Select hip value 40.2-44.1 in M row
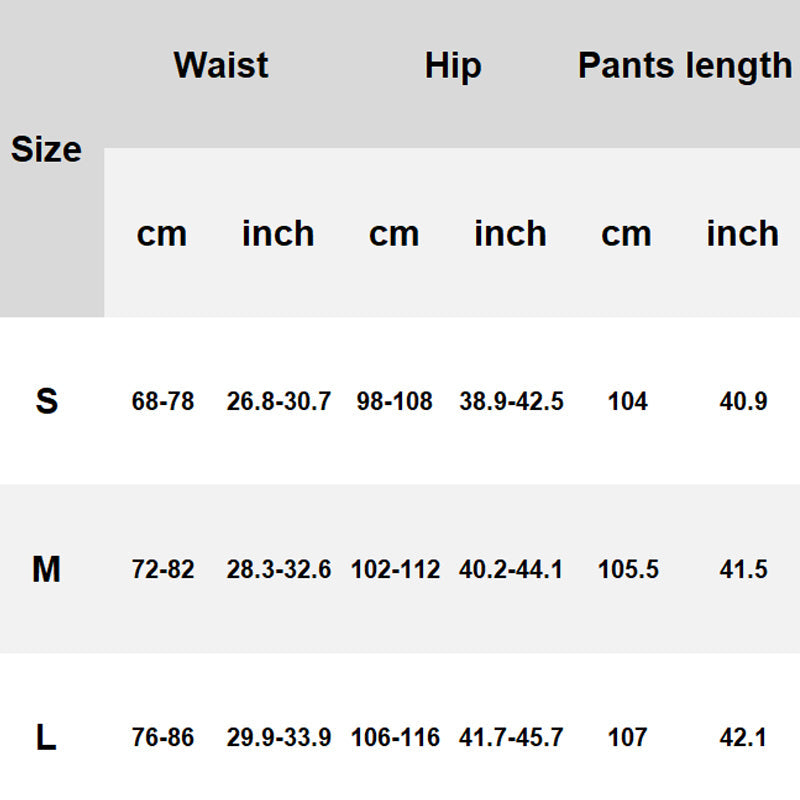 point(511,570)
